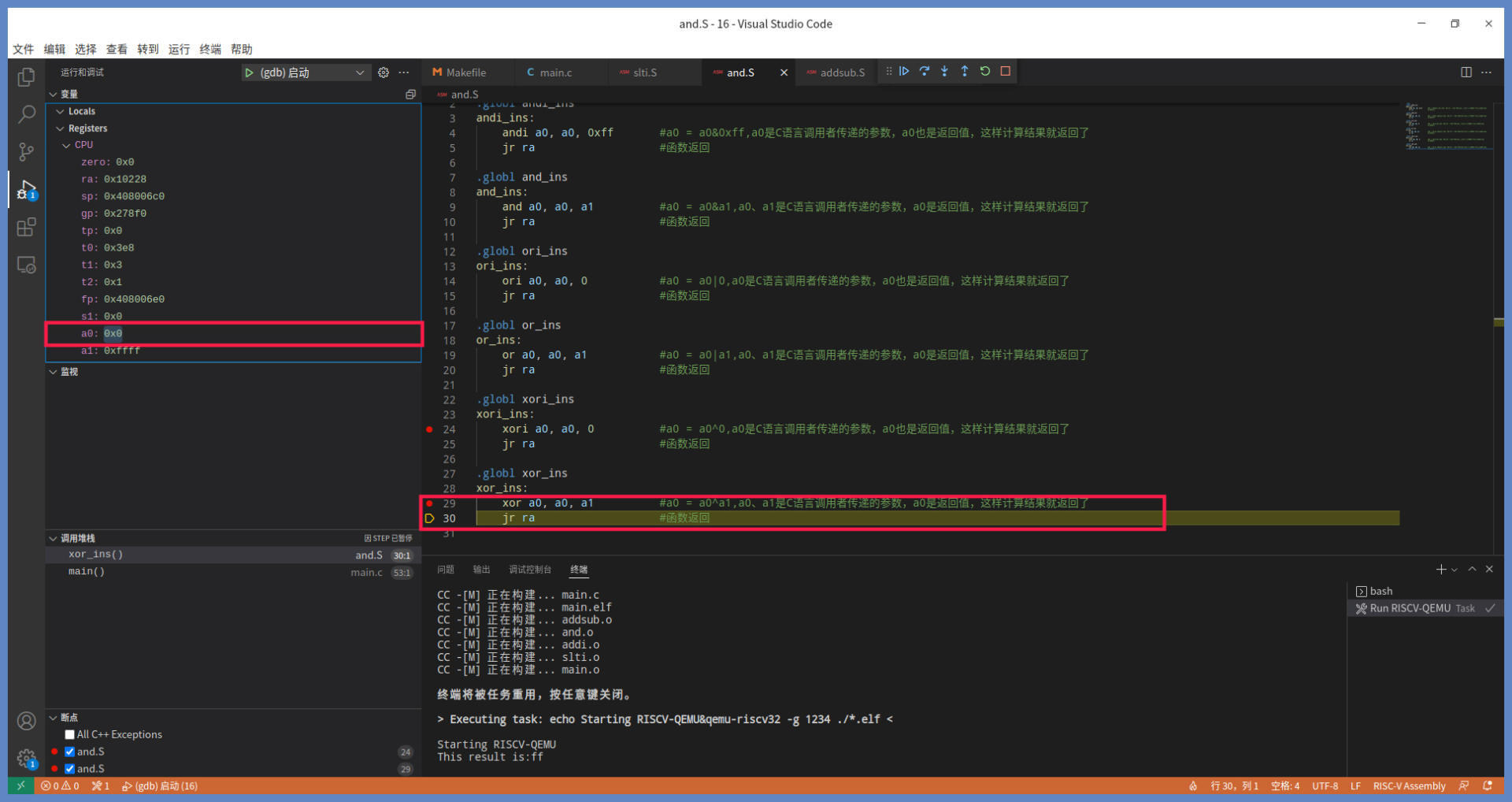Open the (gdb) launch configuration dropdown
This screenshot has width=1512, height=802.
click(x=359, y=72)
